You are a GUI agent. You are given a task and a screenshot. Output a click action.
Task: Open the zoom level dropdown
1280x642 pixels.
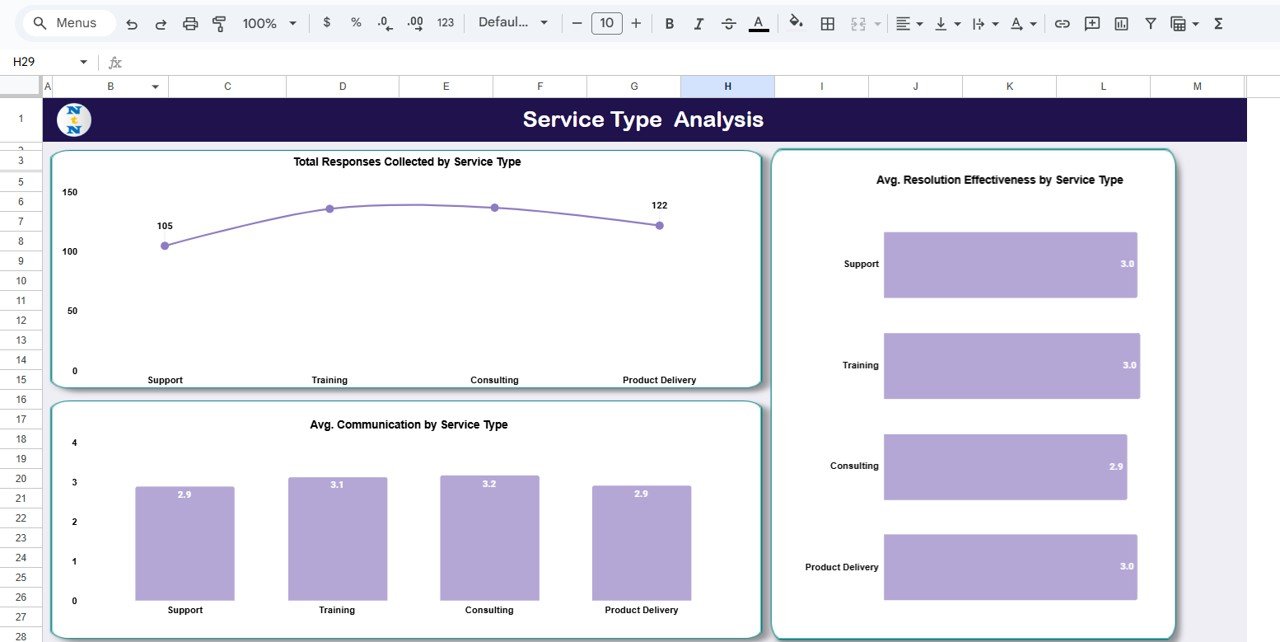pyautogui.click(x=267, y=22)
